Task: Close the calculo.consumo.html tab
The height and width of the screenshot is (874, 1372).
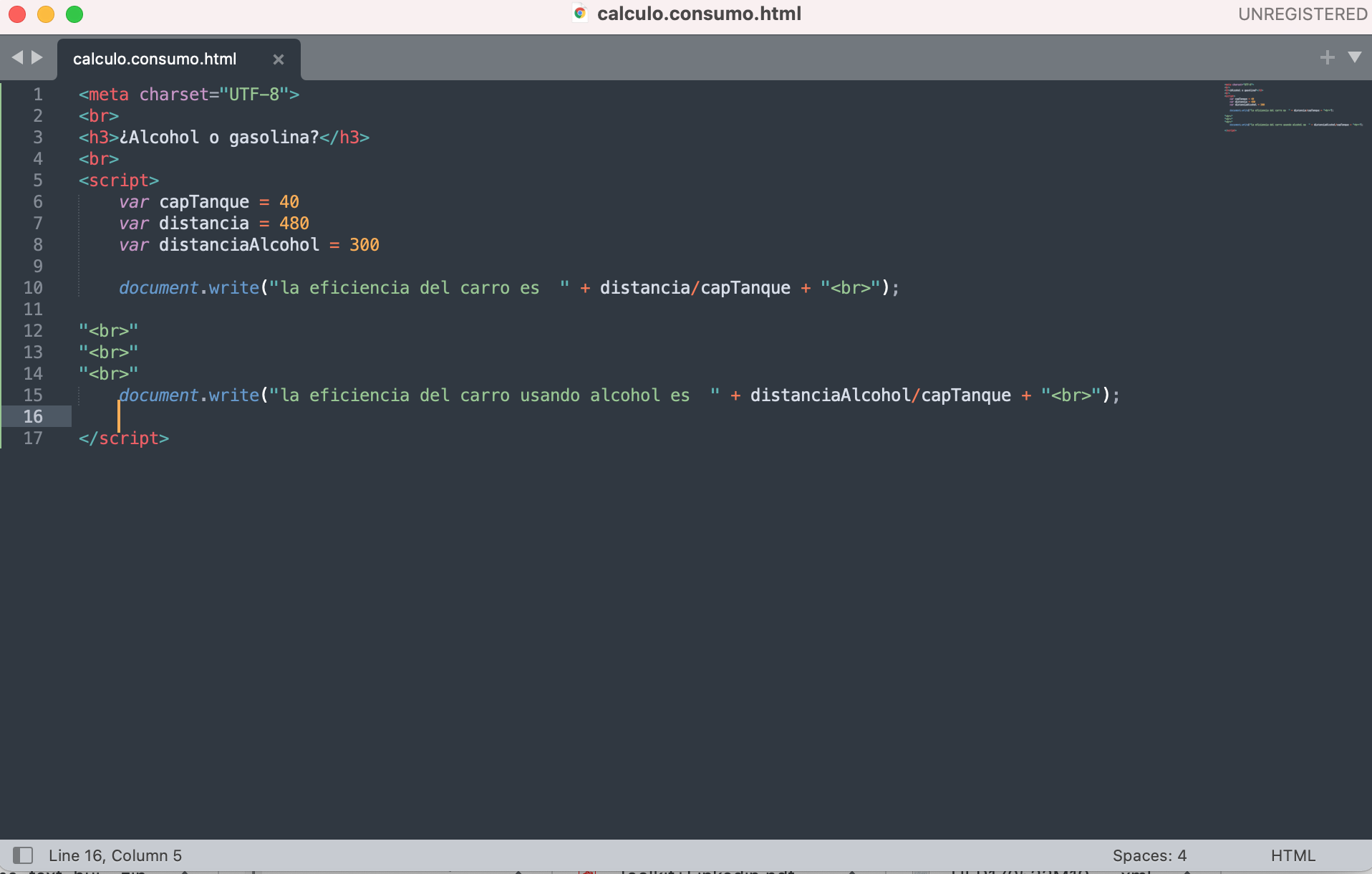Action: tap(279, 59)
